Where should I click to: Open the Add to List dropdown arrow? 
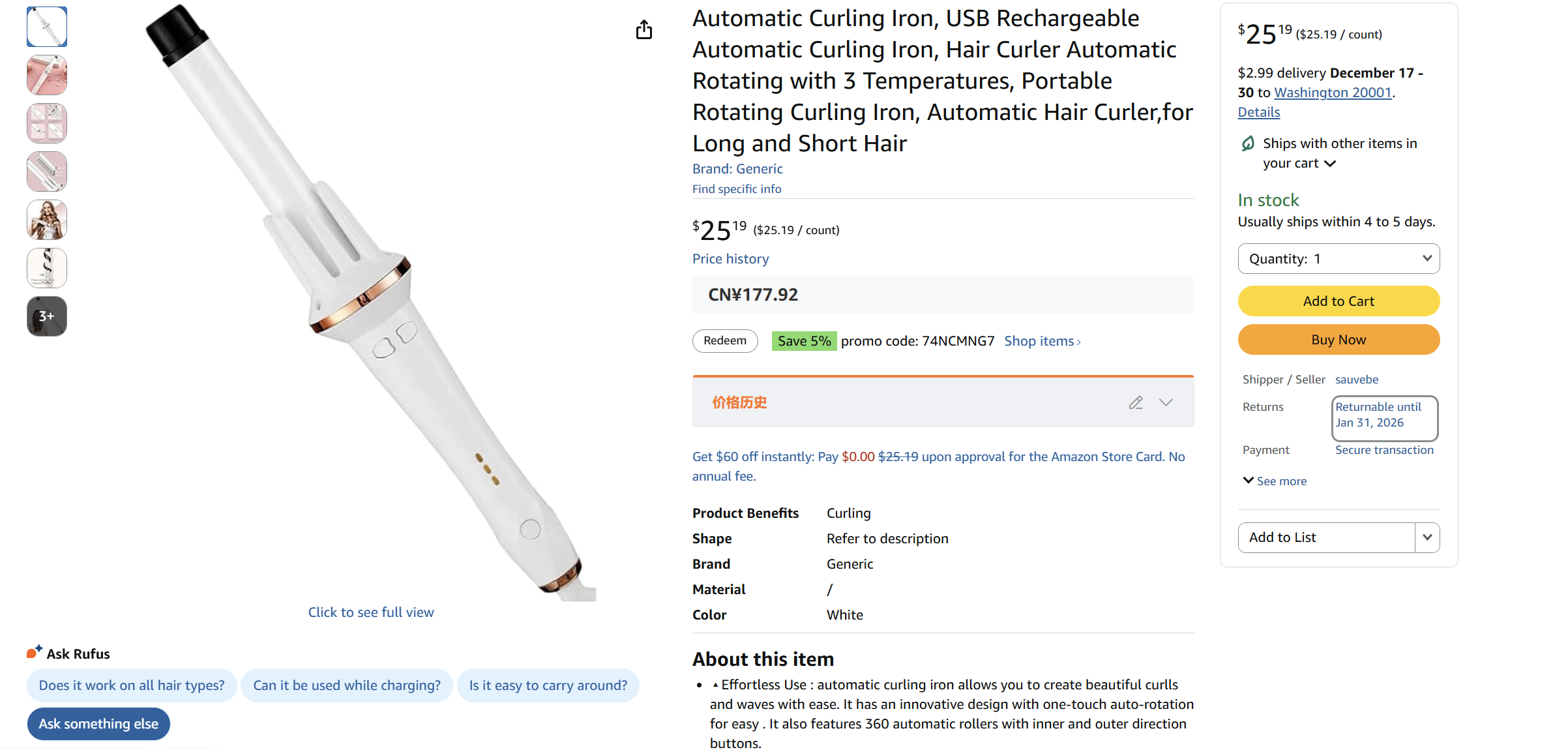click(x=1427, y=537)
